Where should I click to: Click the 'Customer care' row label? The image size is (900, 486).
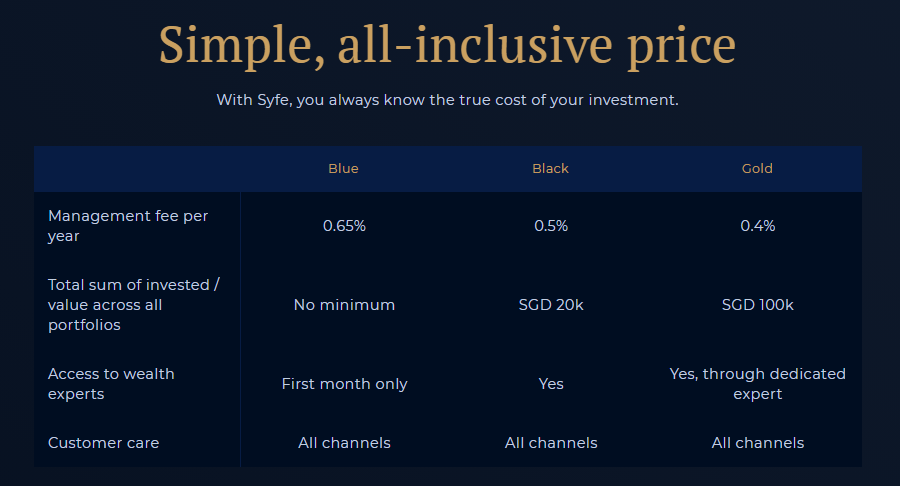(x=103, y=443)
